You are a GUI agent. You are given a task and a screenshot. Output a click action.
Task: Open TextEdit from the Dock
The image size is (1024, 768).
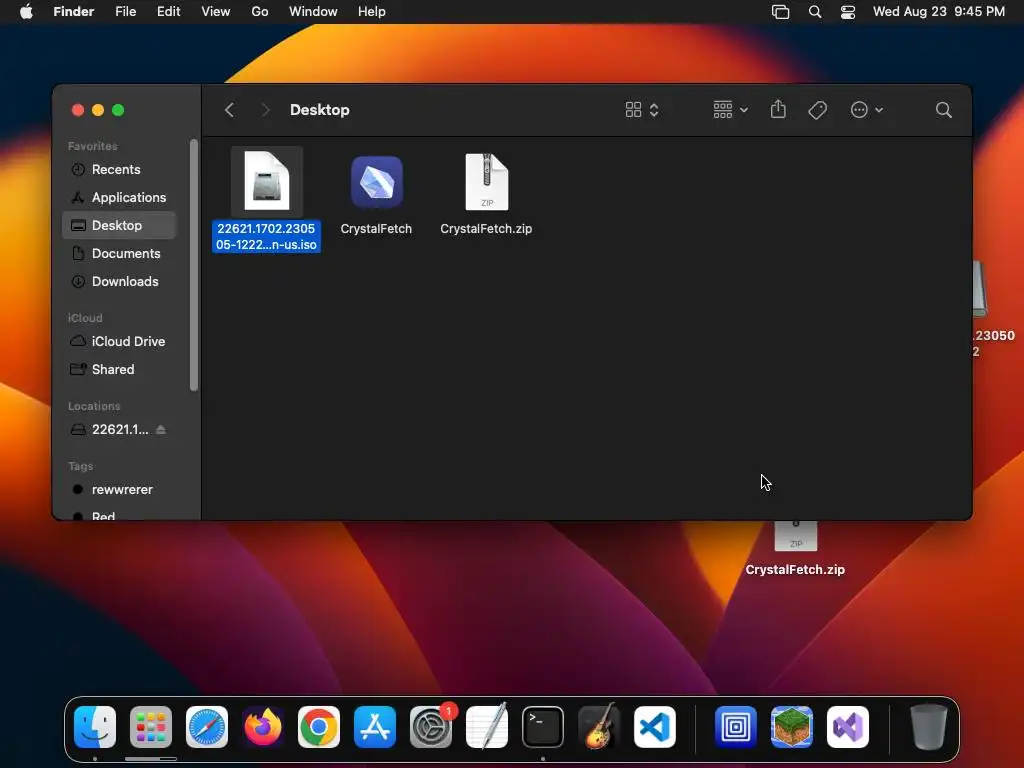click(487, 726)
